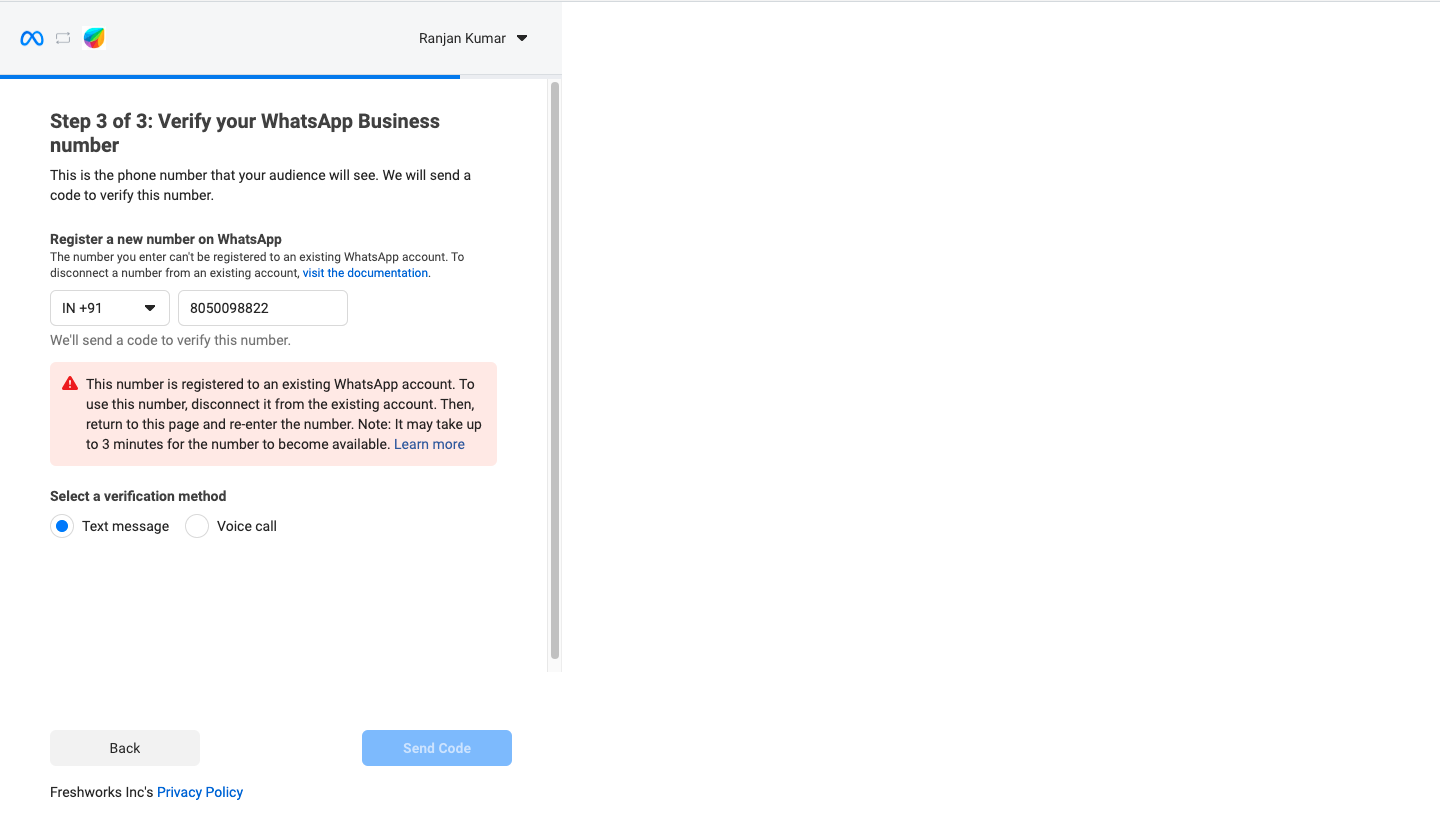The width and height of the screenshot is (1440, 827).
Task: Select Voice call verification method
Action: point(197,526)
